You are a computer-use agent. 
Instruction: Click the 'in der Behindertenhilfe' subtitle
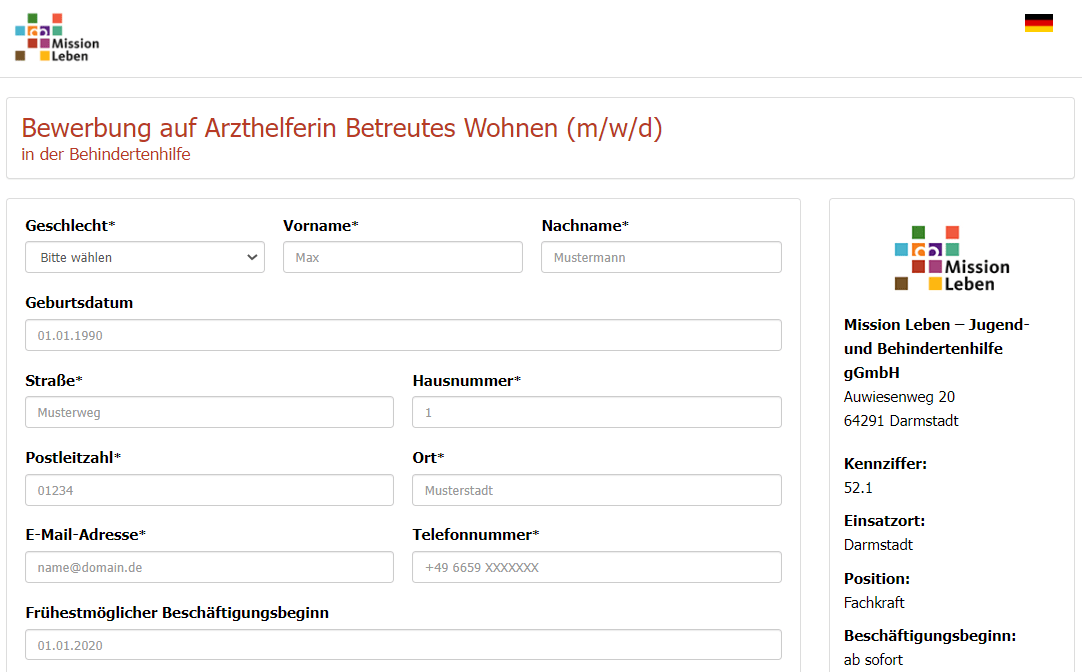coord(105,154)
